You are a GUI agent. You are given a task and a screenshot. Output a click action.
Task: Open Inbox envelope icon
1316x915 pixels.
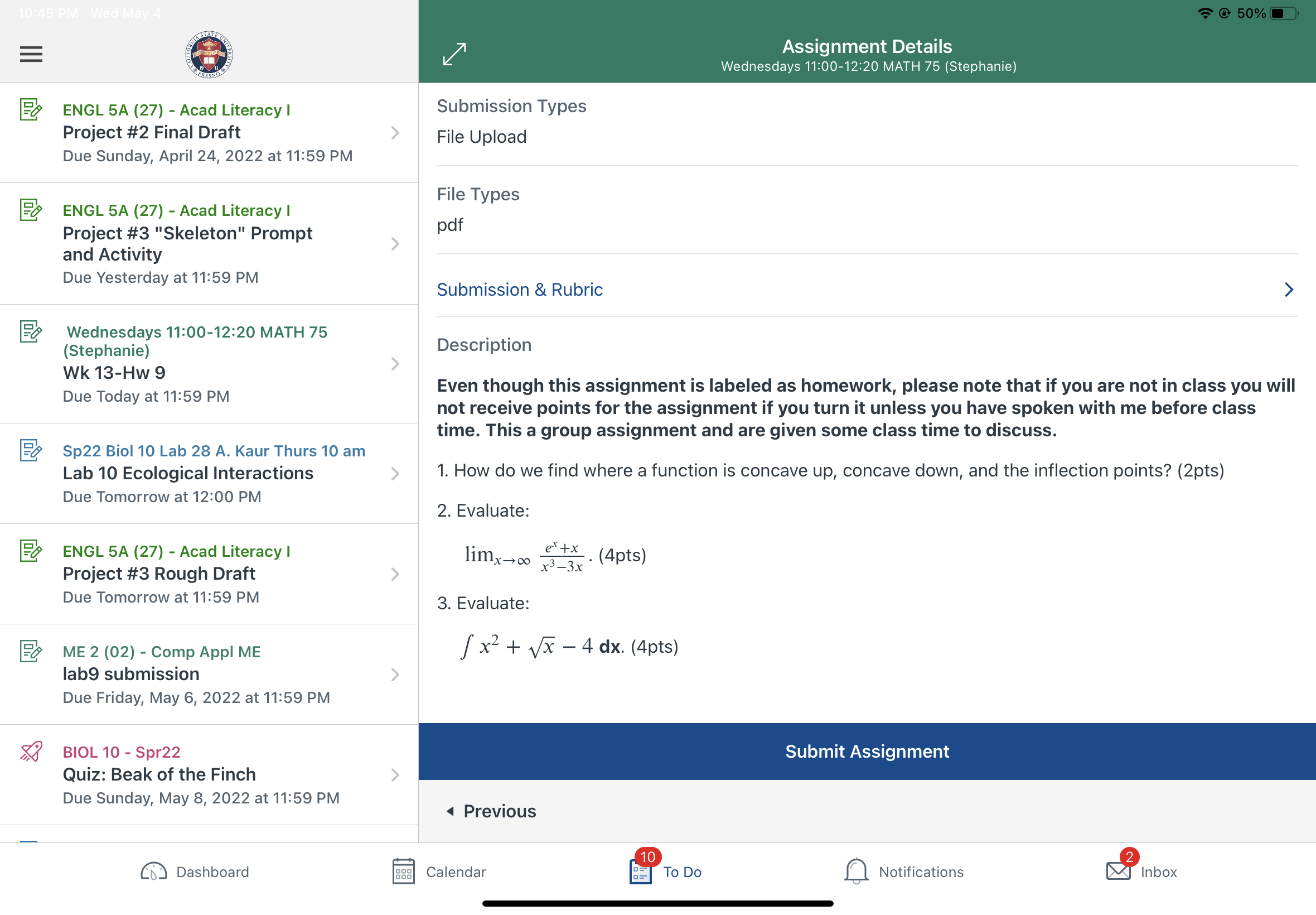pyautogui.click(x=1118, y=871)
